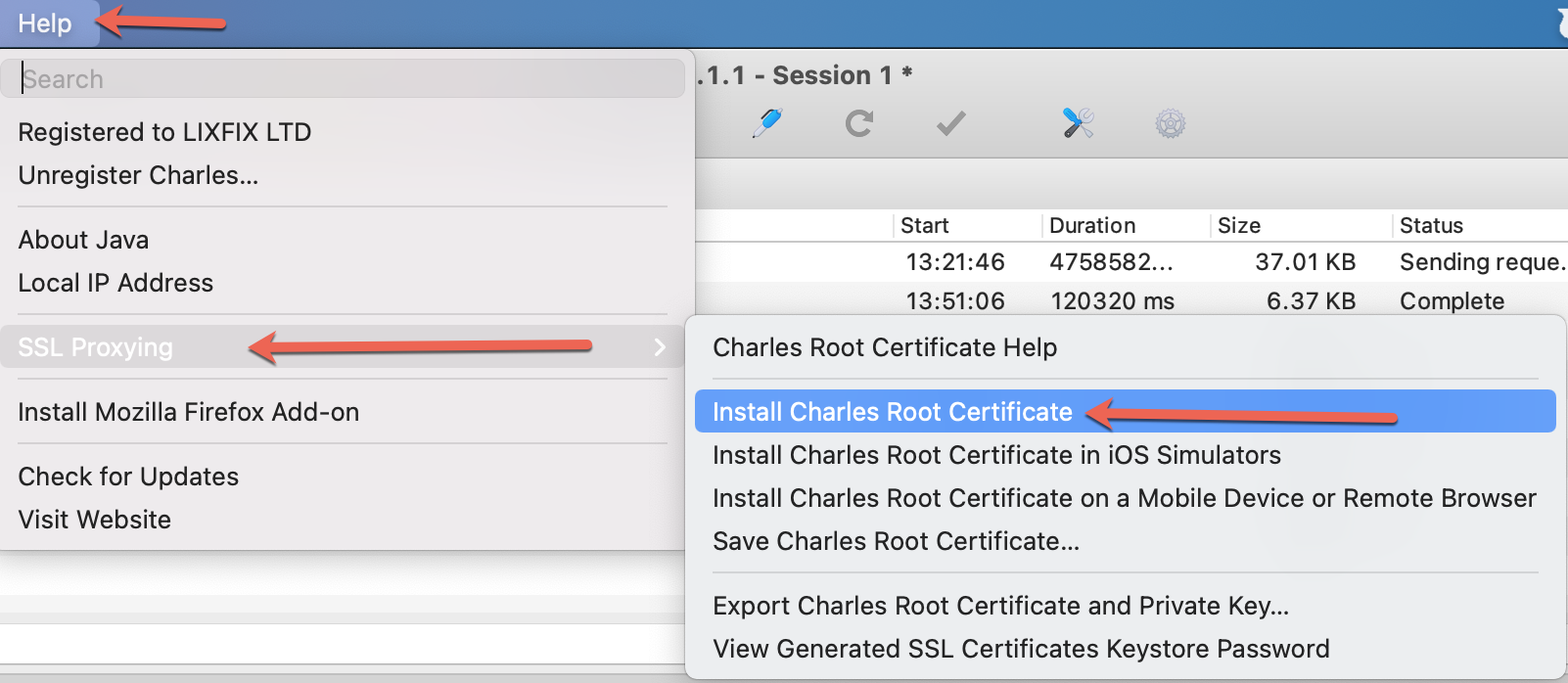Open Charles Root Certificate Help
Screen dimensions: 1568x683
pos(885,347)
